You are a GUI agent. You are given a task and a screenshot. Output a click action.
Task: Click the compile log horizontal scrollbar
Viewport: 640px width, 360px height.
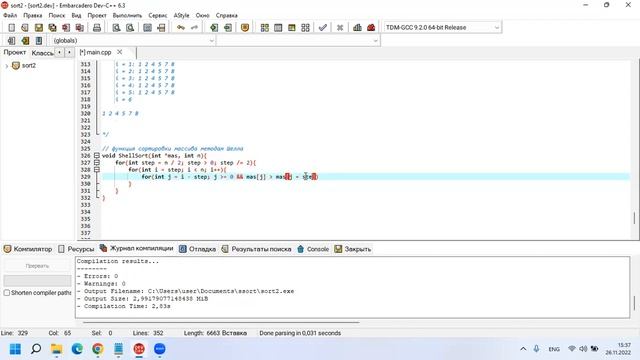point(221,322)
